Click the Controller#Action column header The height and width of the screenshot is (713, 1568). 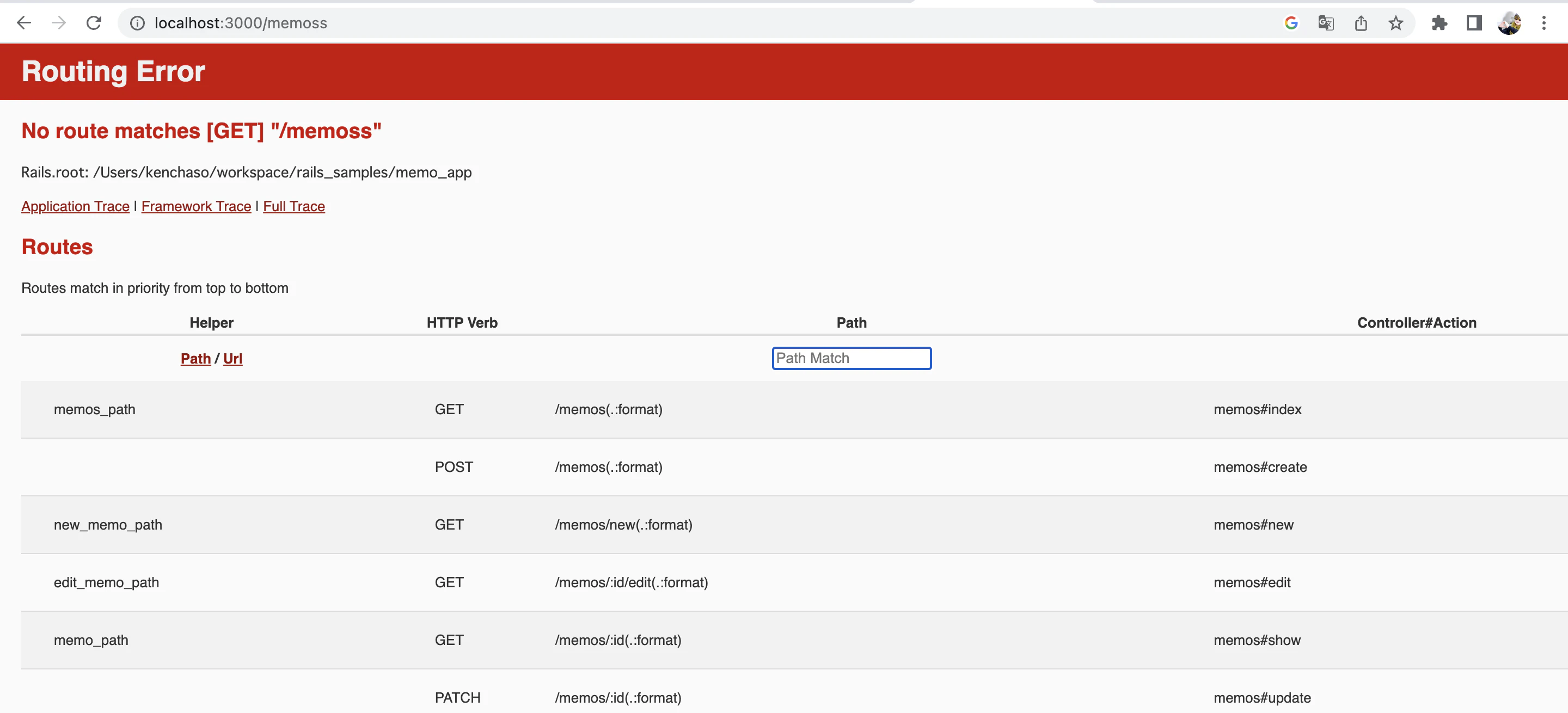[1417, 323]
